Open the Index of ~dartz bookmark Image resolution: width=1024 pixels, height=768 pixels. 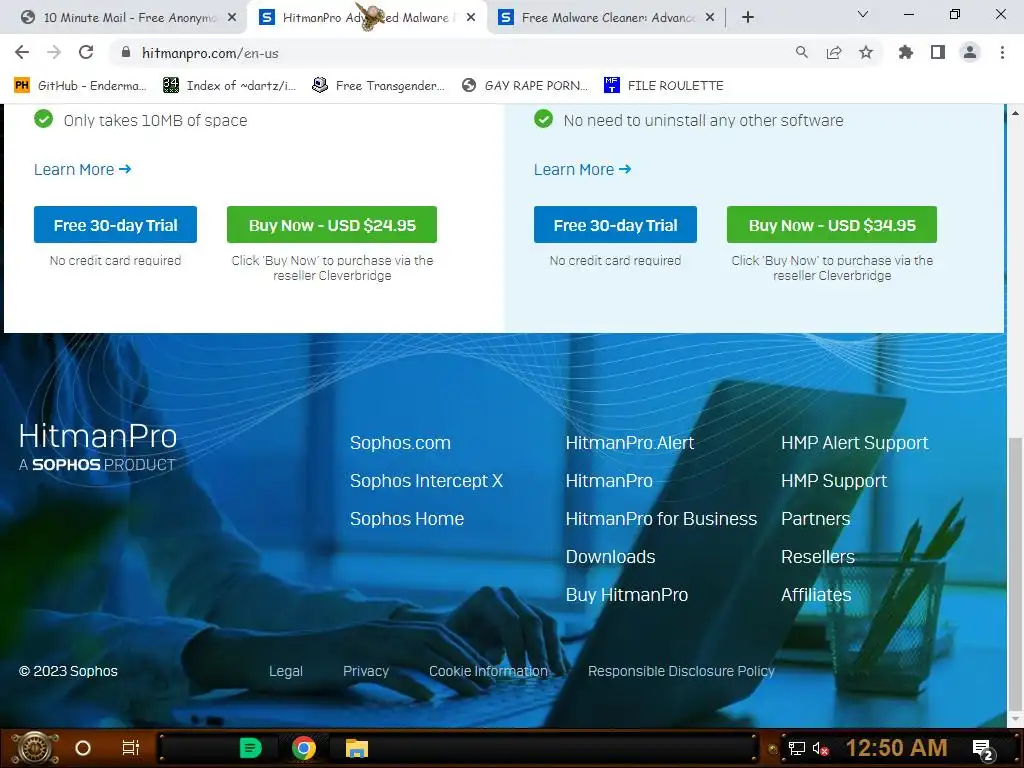tap(230, 86)
